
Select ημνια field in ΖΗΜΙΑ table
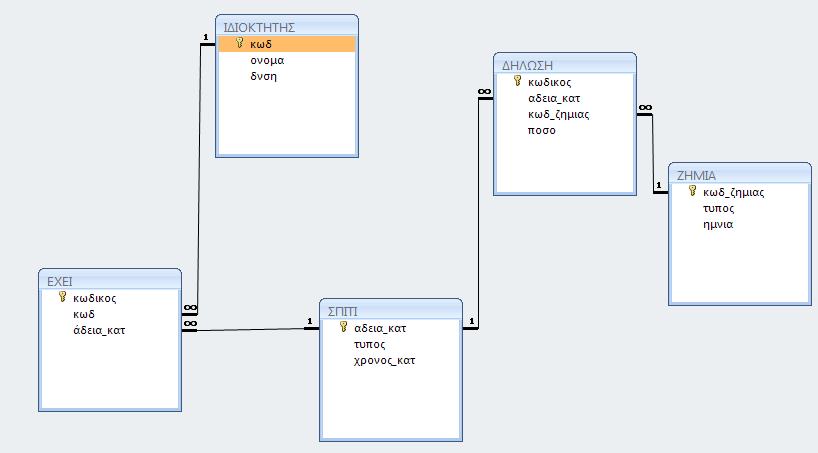pos(740,224)
